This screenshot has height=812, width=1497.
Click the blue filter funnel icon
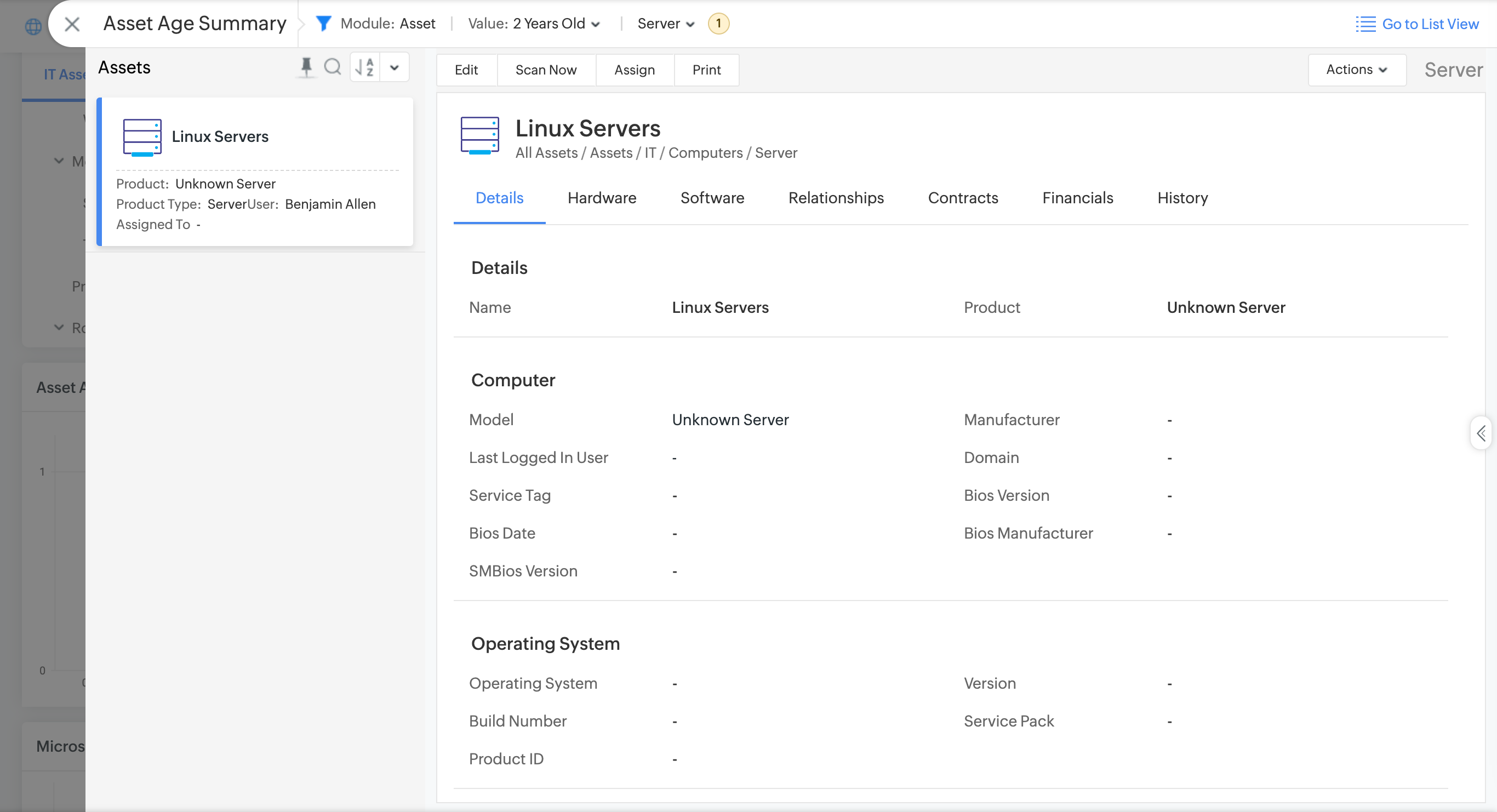point(323,23)
